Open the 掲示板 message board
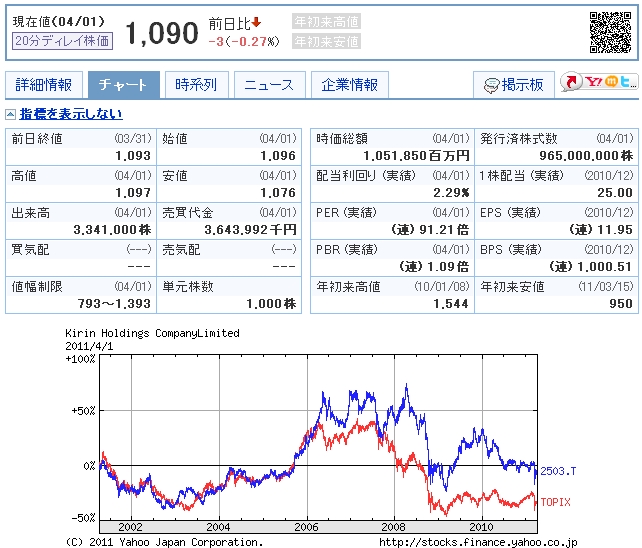642x548 pixels. click(x=514, y=85)
